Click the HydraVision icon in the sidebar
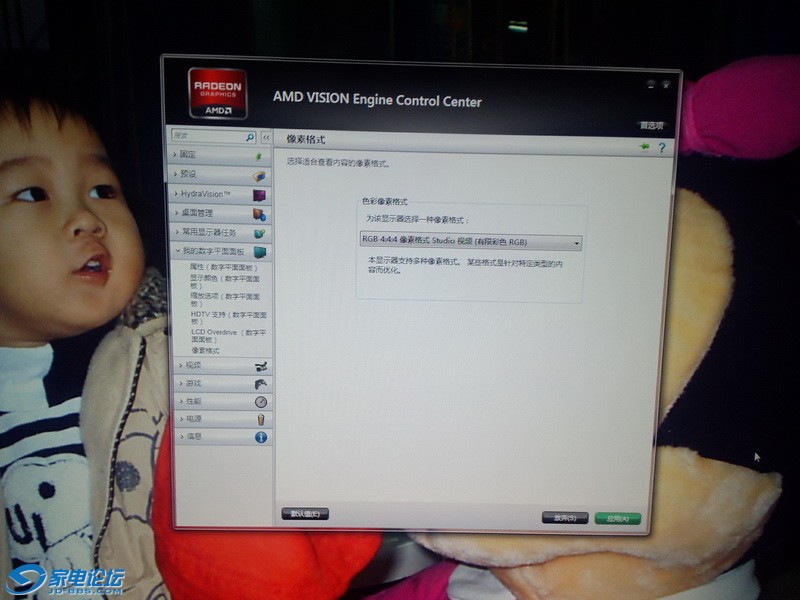 tap(259, 194)
